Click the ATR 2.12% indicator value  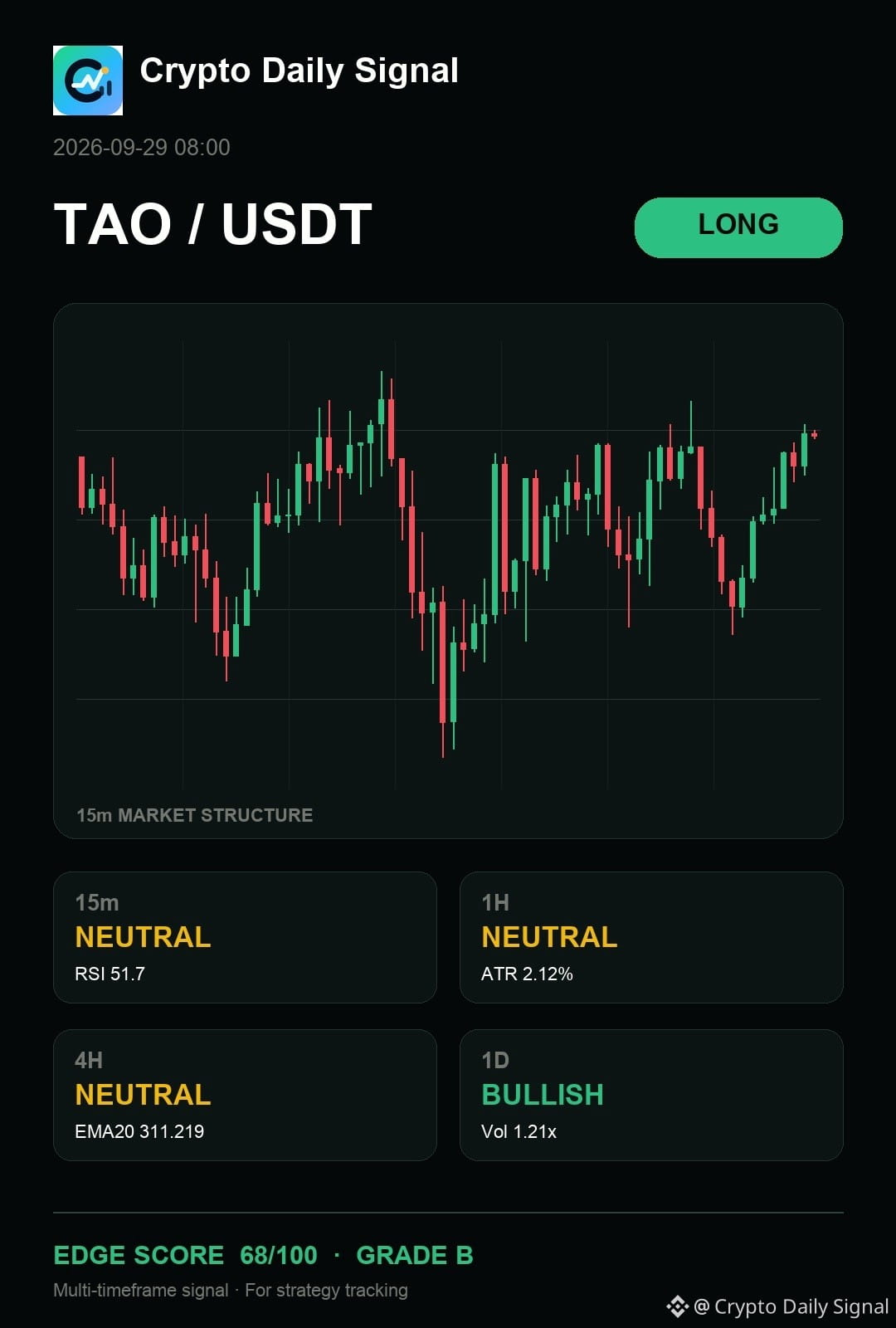[527, 974]
